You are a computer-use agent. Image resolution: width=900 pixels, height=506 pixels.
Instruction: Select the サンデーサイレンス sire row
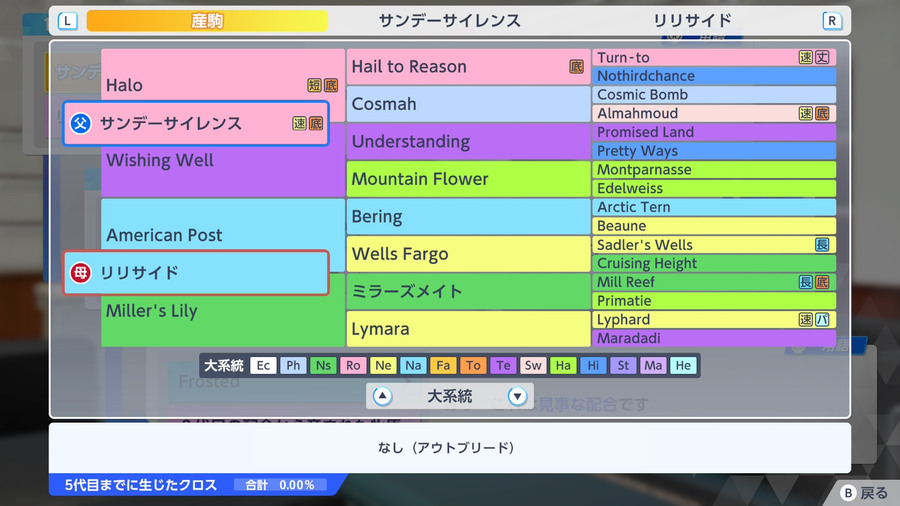[x=196, y=123]
